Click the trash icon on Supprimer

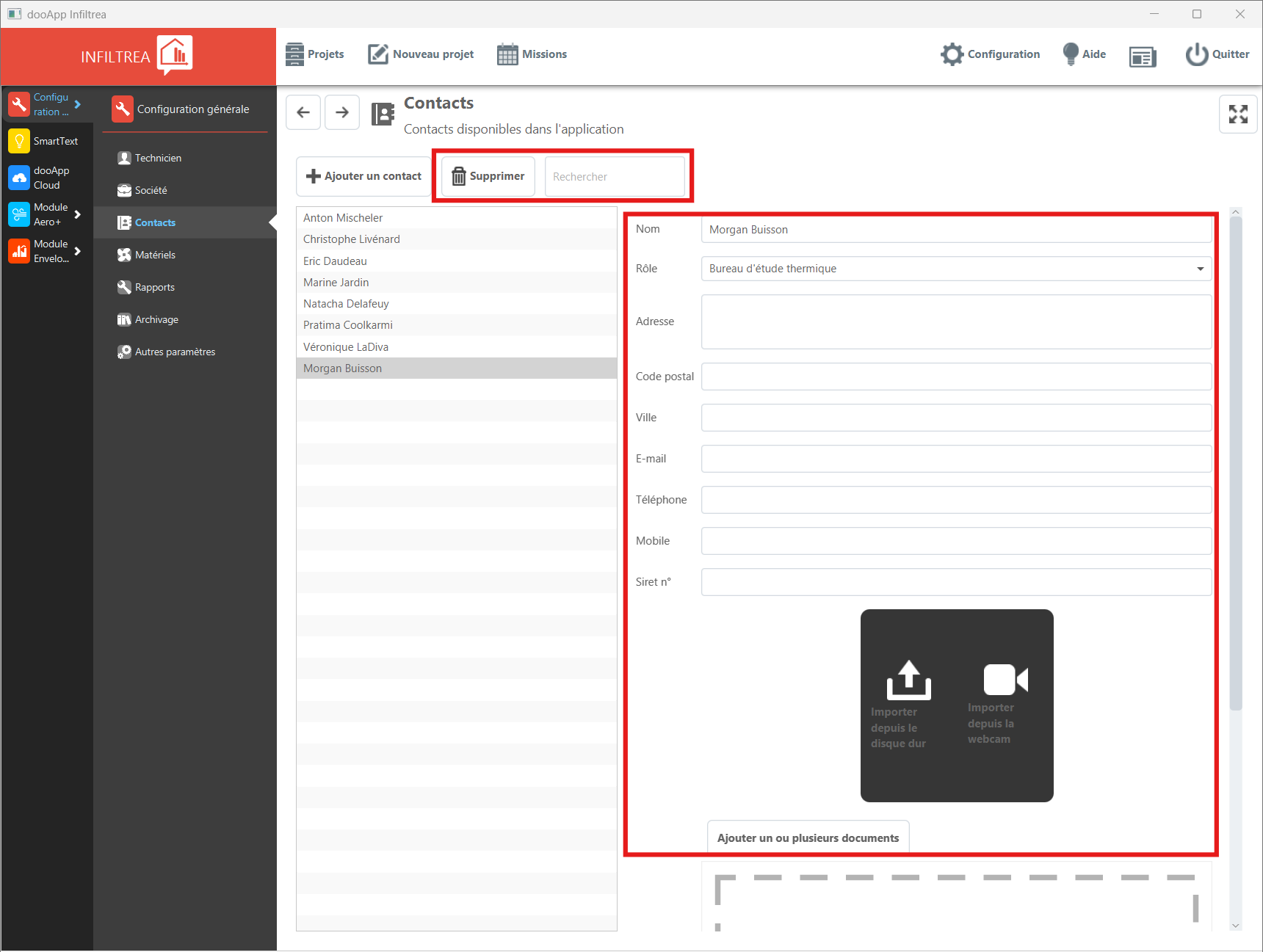pos(459,176)
